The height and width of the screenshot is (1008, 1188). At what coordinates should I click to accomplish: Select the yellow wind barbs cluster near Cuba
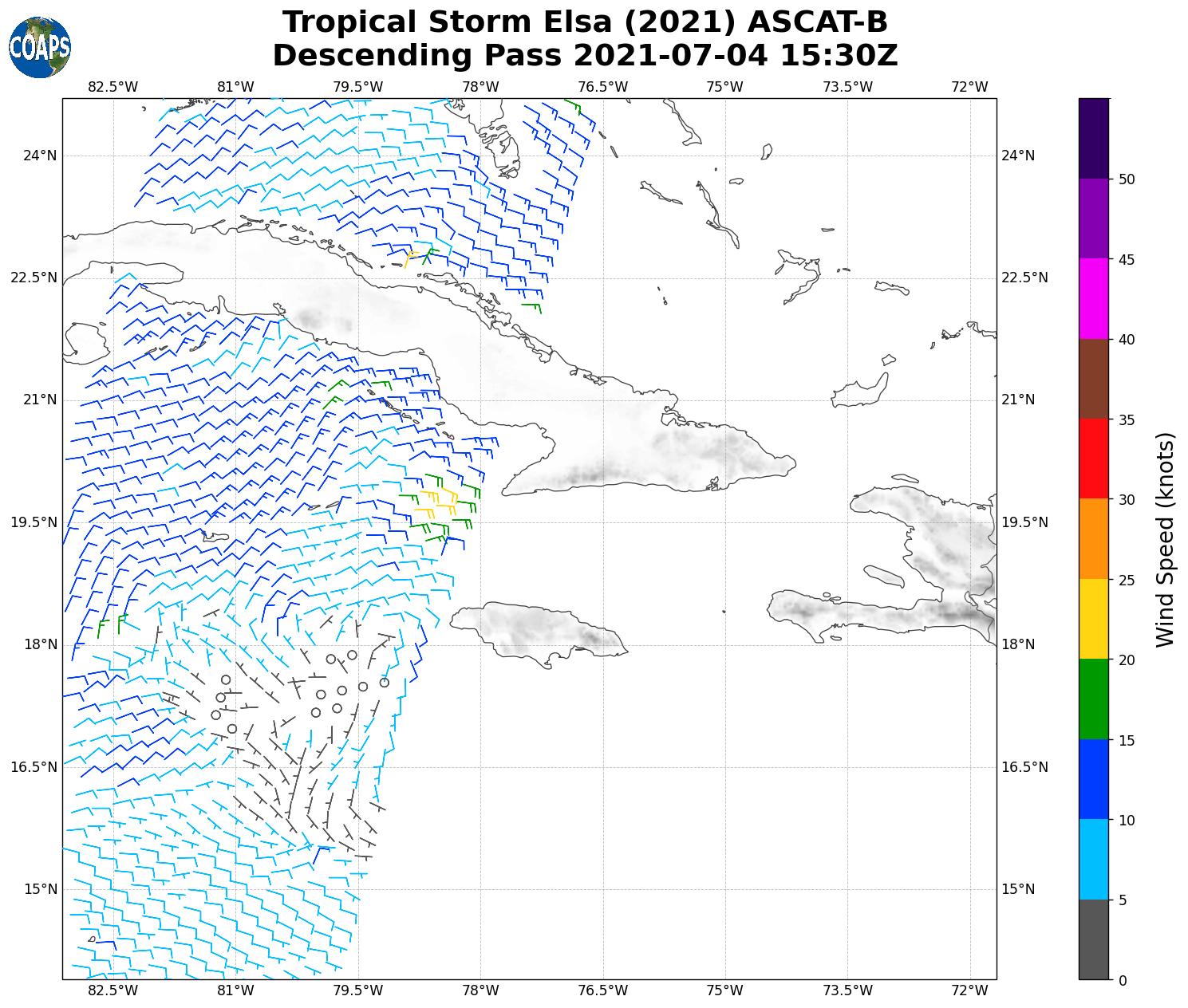pyautogui.click(x=439, y=500)
